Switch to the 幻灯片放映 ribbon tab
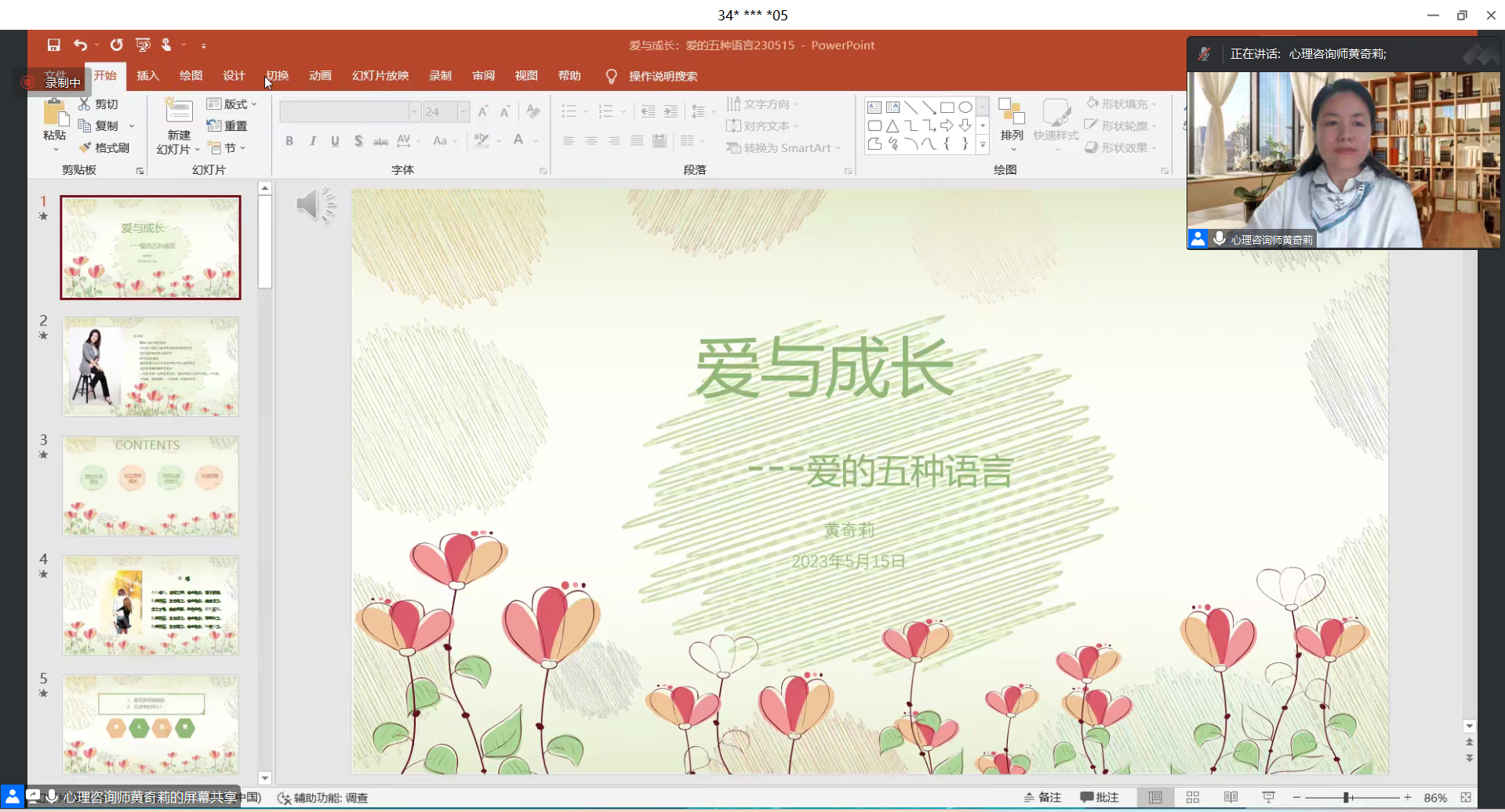Screen dimensions: 1505x812 tap(380, 75)
